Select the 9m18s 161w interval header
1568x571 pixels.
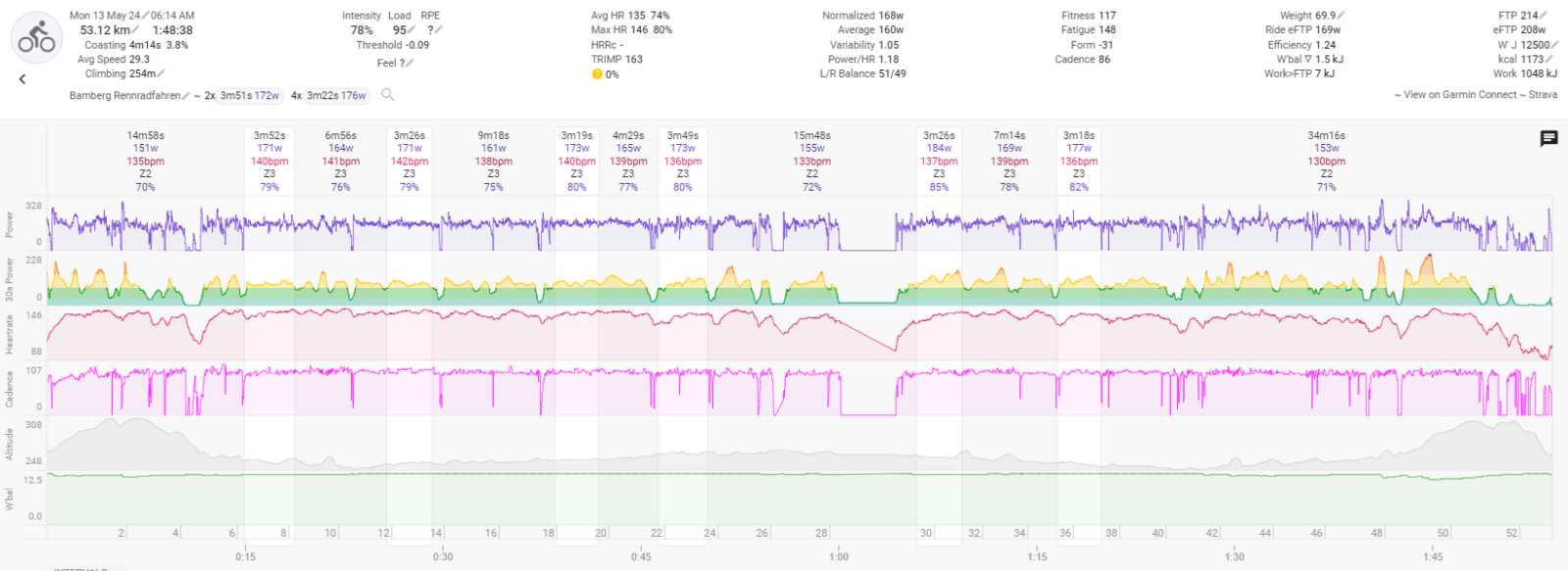point(494,161)
